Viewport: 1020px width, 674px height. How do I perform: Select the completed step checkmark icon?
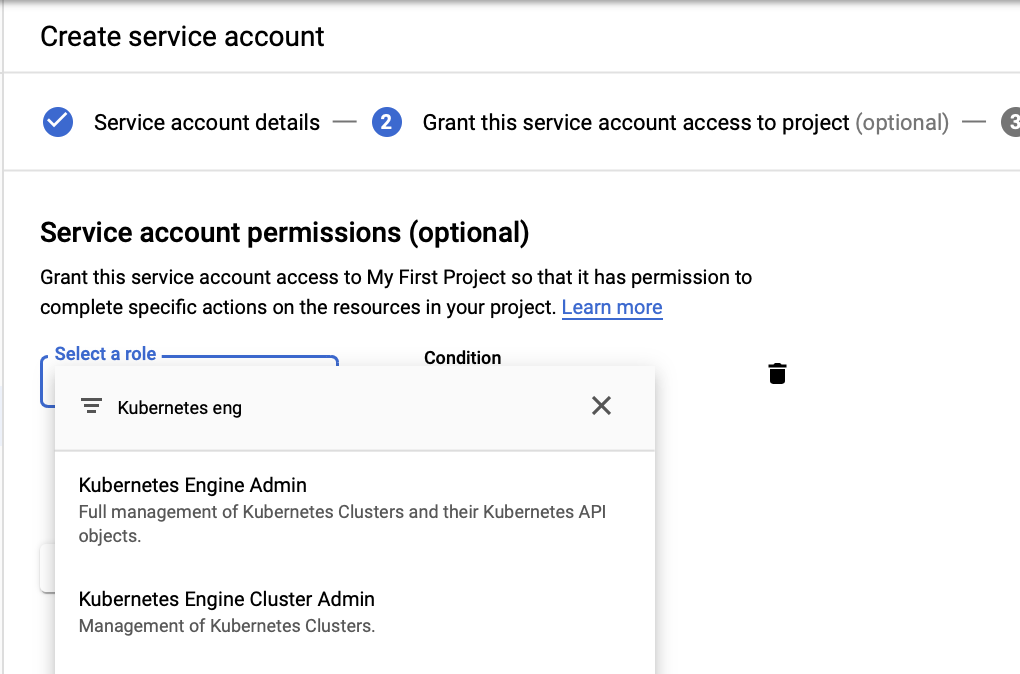point(58,122)
